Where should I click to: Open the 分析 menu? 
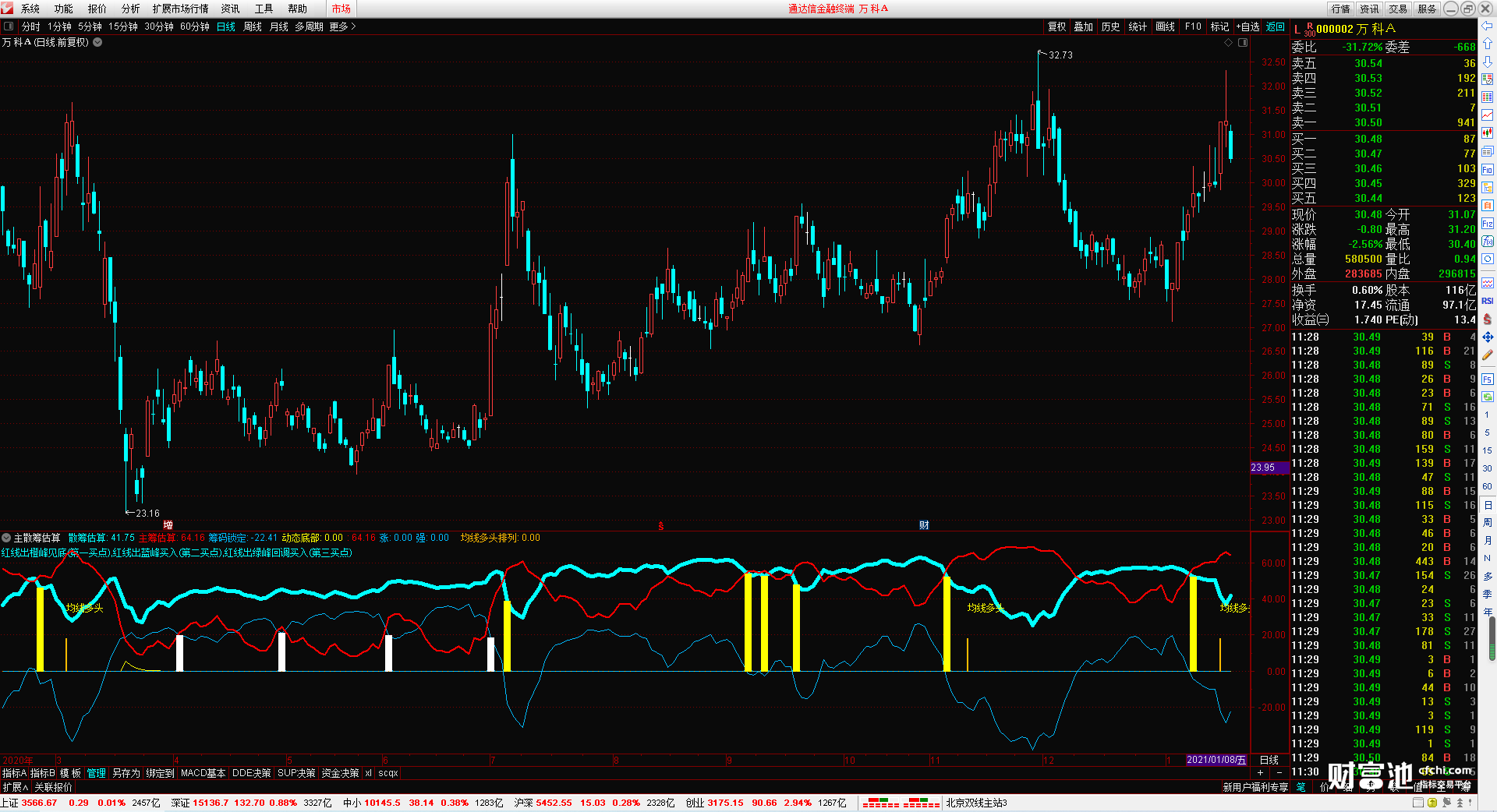[x=130, y=9]
